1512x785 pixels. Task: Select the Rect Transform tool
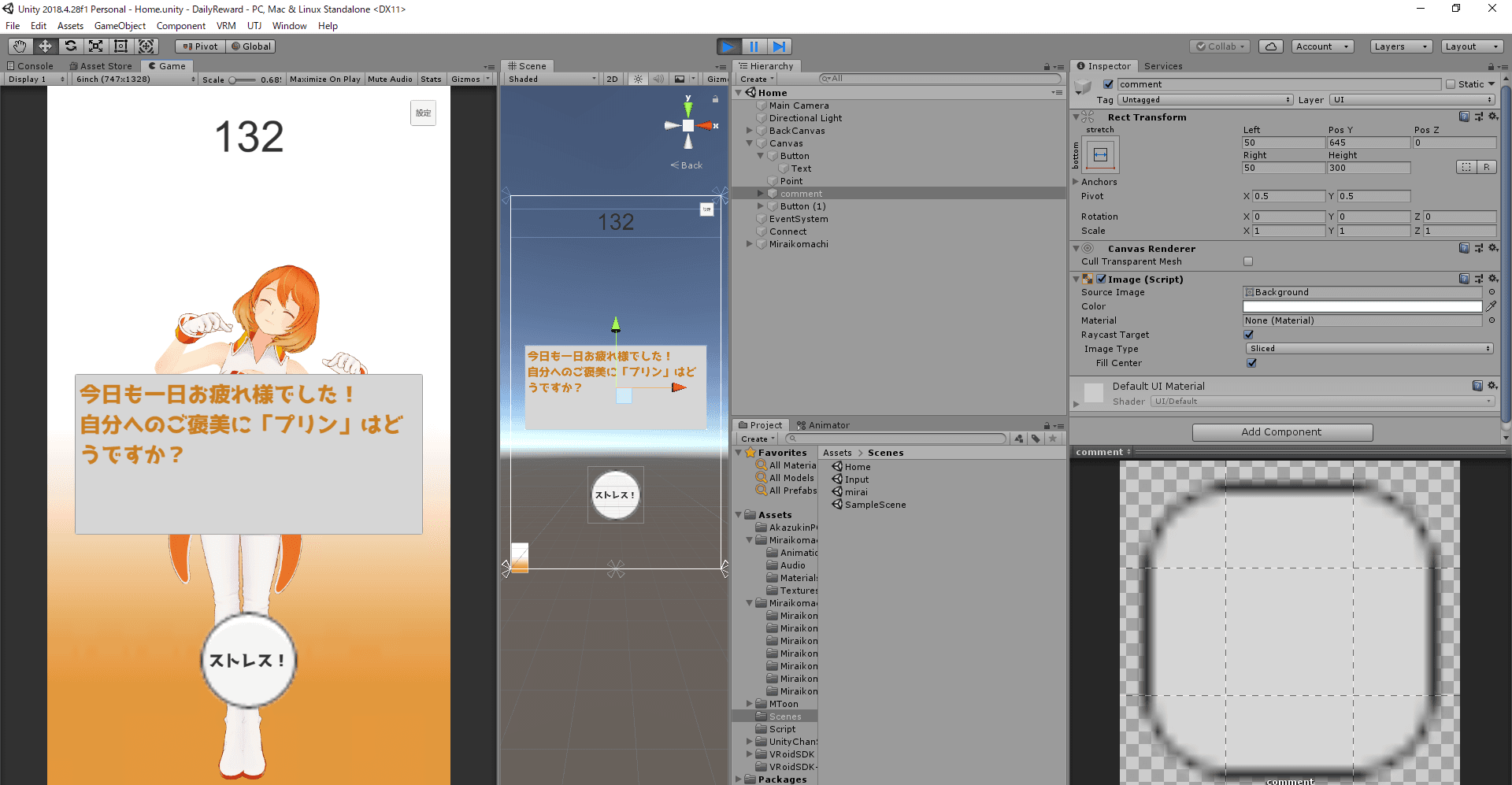click(121, 46)
